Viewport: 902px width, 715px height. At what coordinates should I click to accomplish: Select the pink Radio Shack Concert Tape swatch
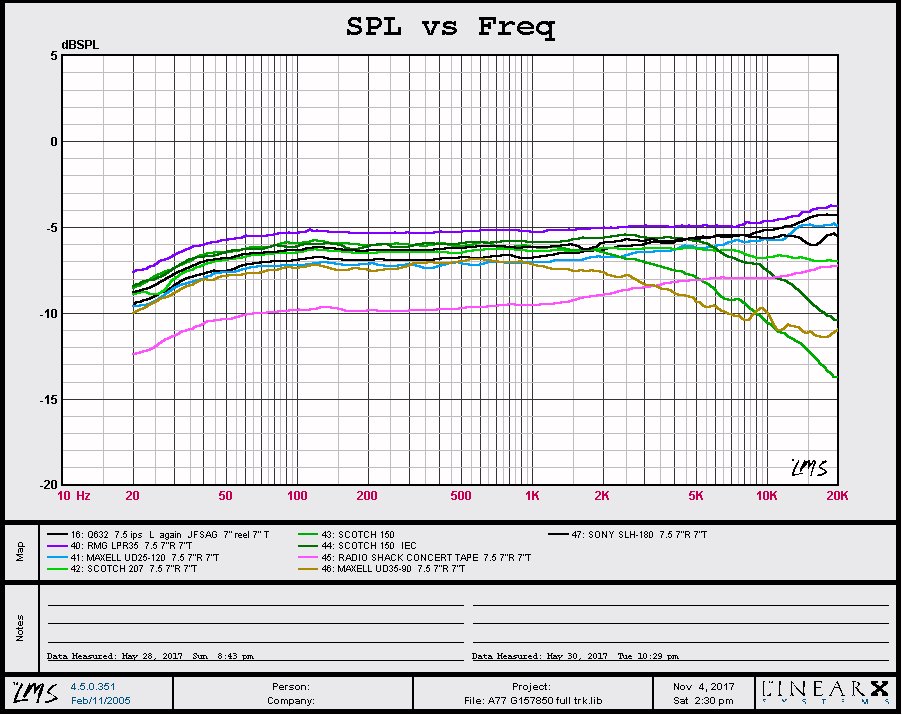click(308, 556)
